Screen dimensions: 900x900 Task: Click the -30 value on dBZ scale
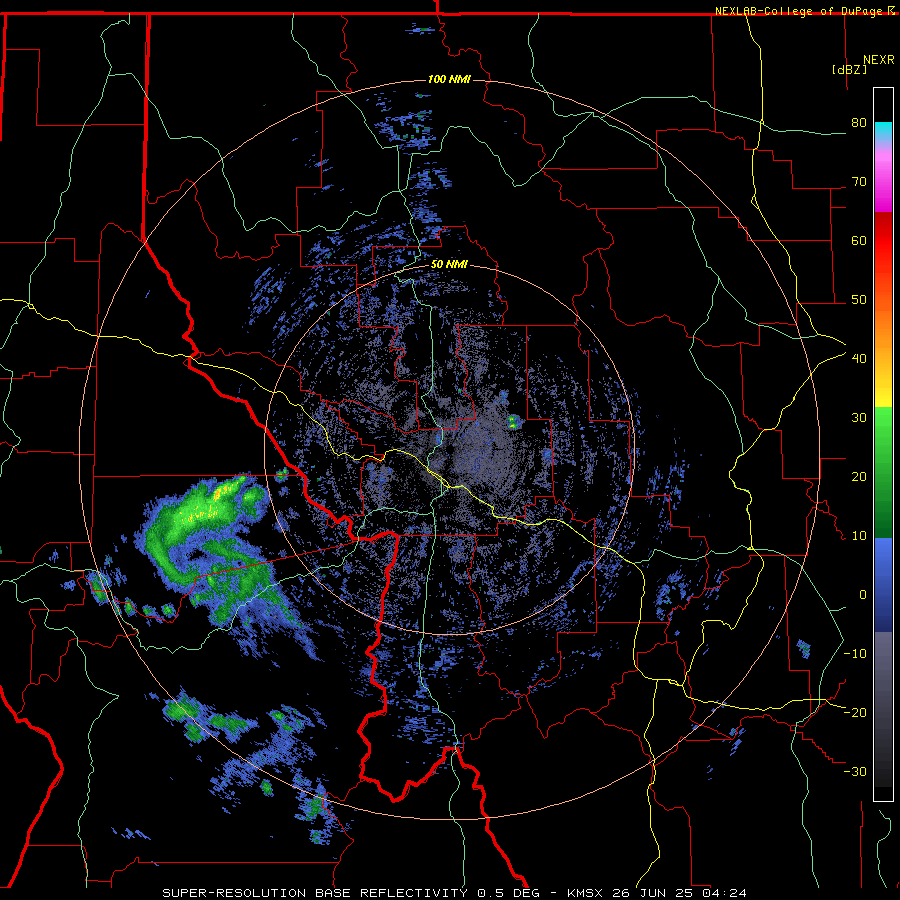point(855,772)
